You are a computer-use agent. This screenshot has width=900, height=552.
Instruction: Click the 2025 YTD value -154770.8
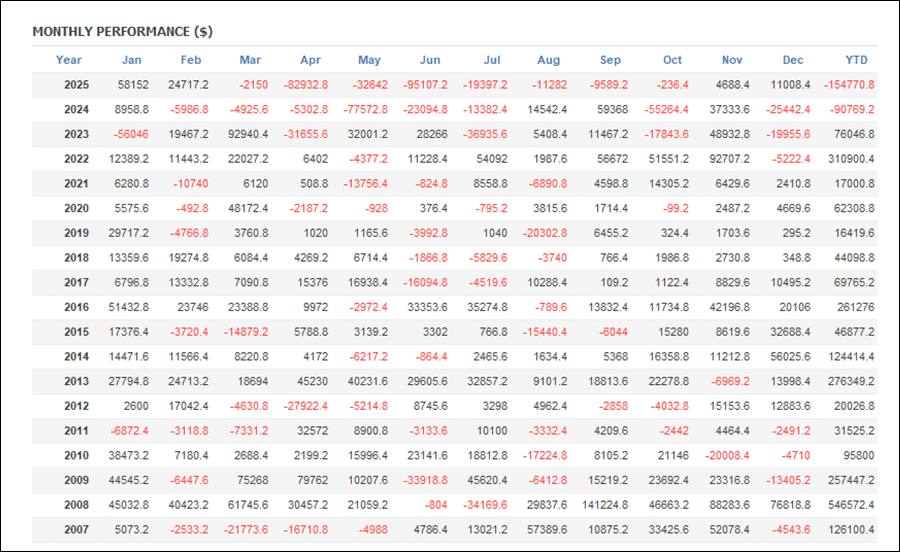[x=849, y=85]
